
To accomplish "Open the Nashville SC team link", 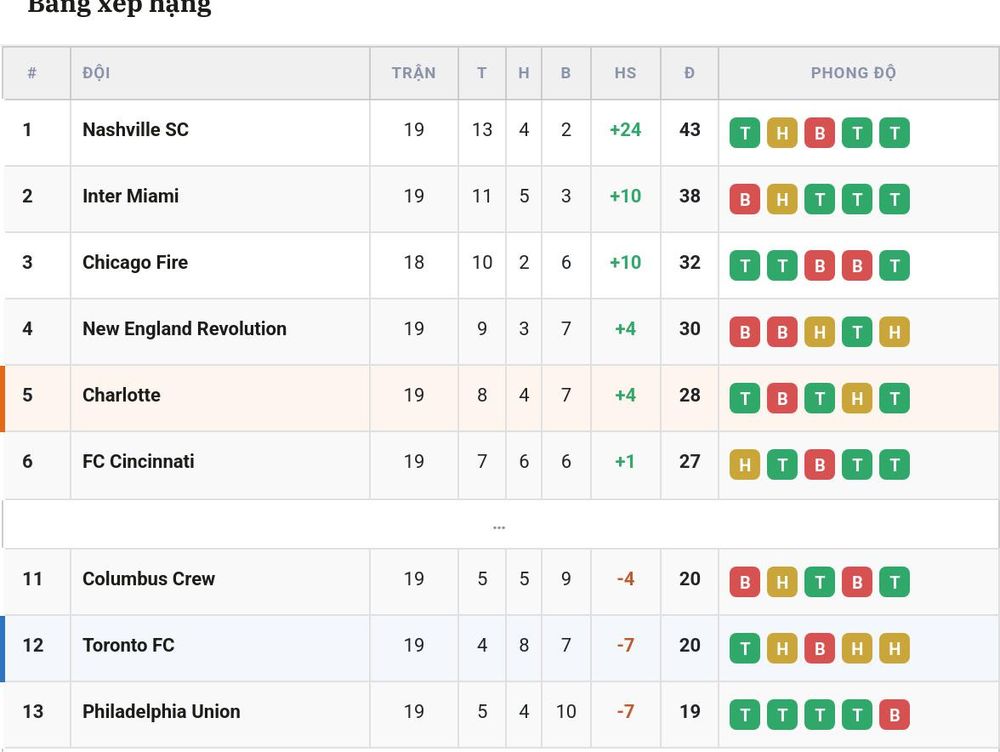I will (135, 129).
